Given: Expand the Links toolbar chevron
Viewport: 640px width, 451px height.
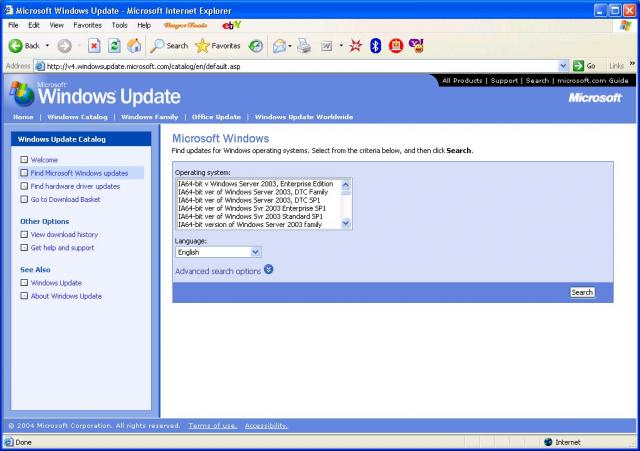Looking at the screenshot, I should [x=632, y=64].
